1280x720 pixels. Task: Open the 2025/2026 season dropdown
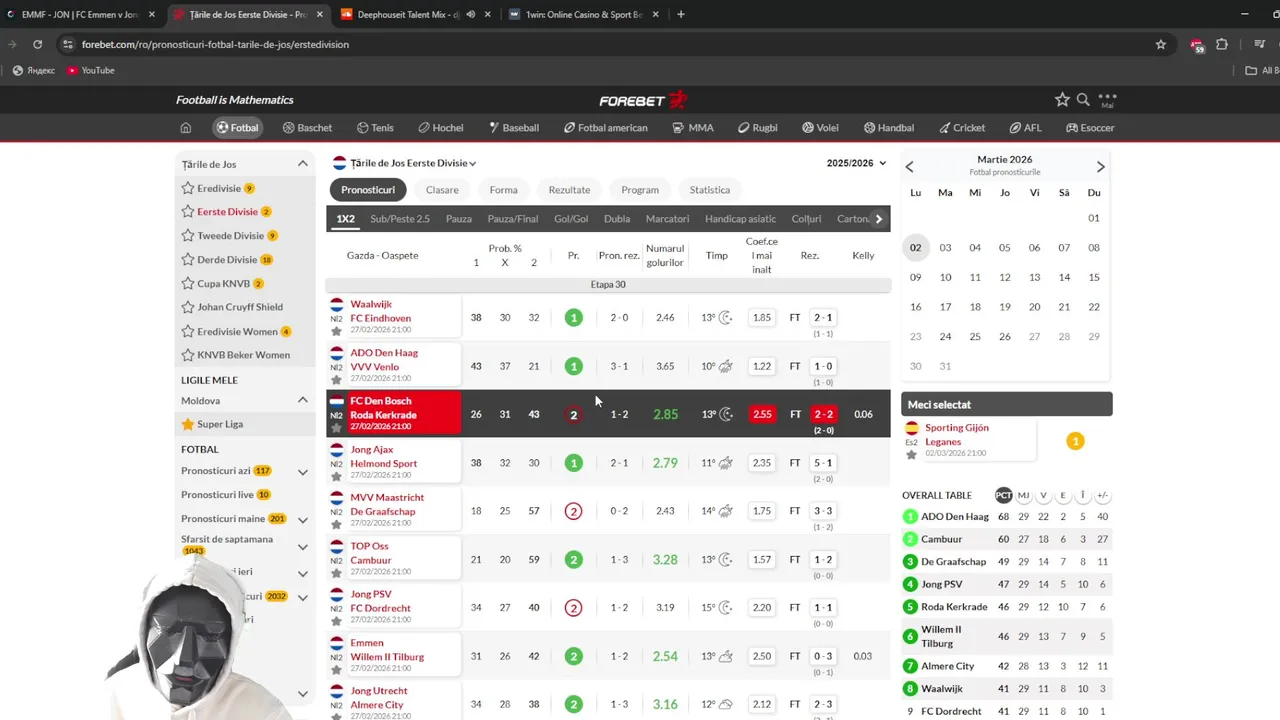click(x=856, y=163)
